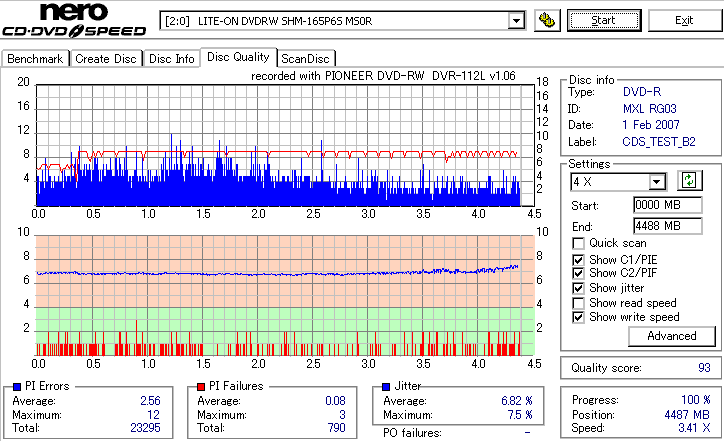The height and width of the screenshot is (441, 724).
Task: Click the PI Errors average 2.56
Action: click(151, 401)
